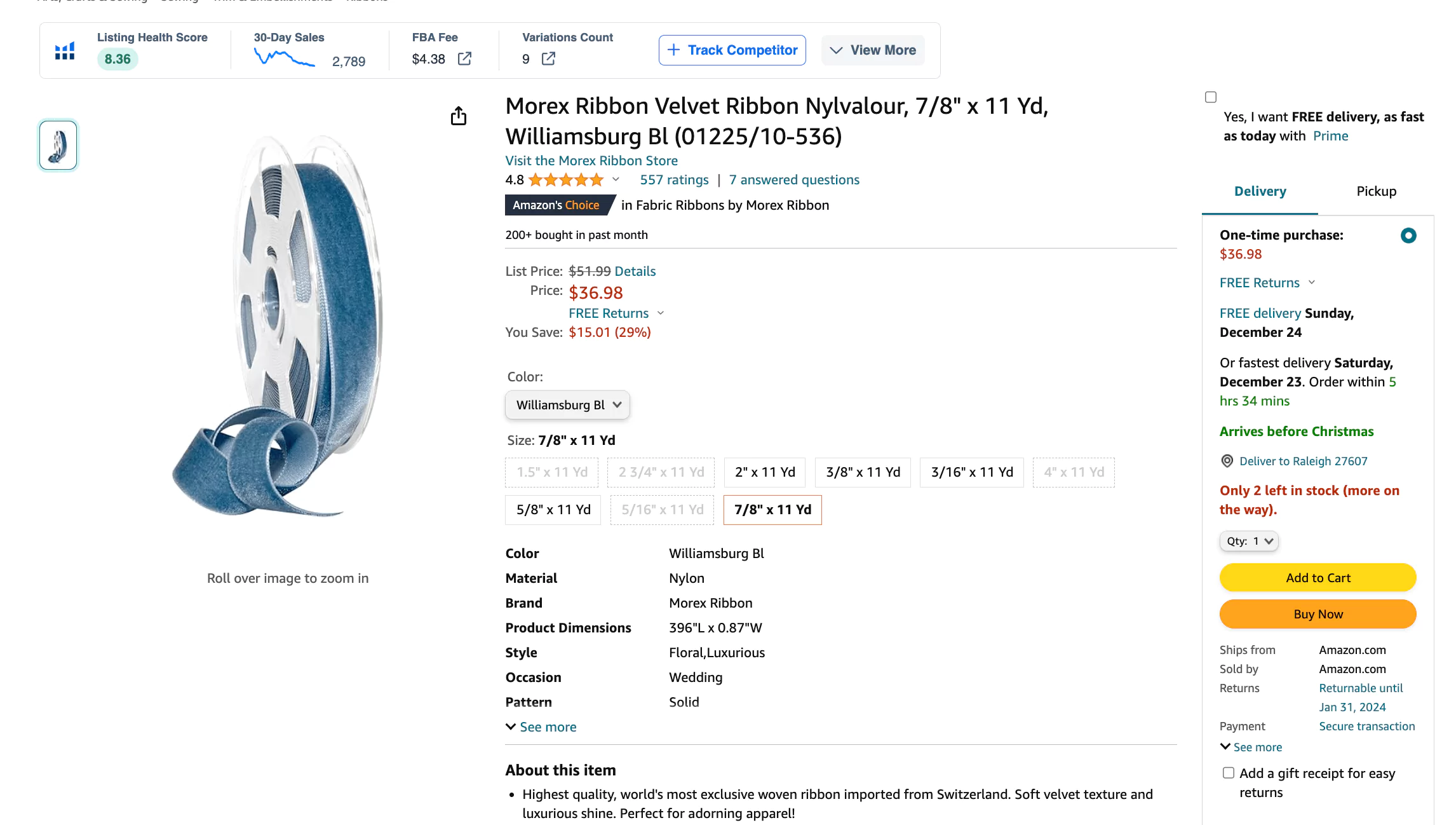Click the bar chart logo icon

click(65, 51)
